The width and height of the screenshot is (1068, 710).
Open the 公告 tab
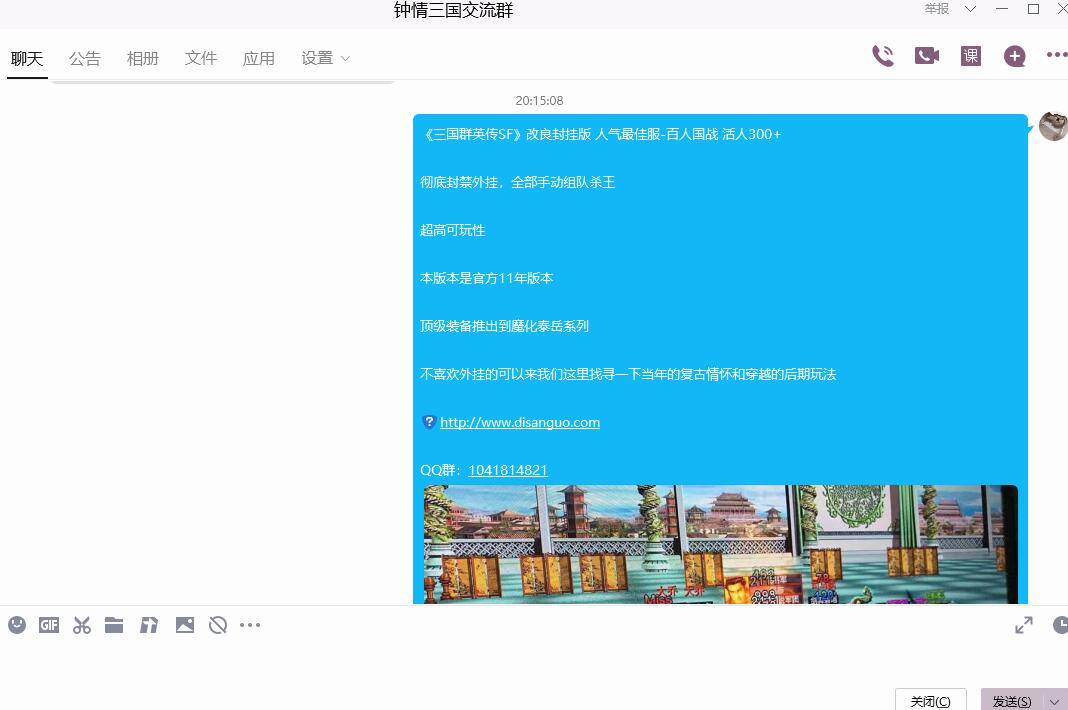[84, 59]
